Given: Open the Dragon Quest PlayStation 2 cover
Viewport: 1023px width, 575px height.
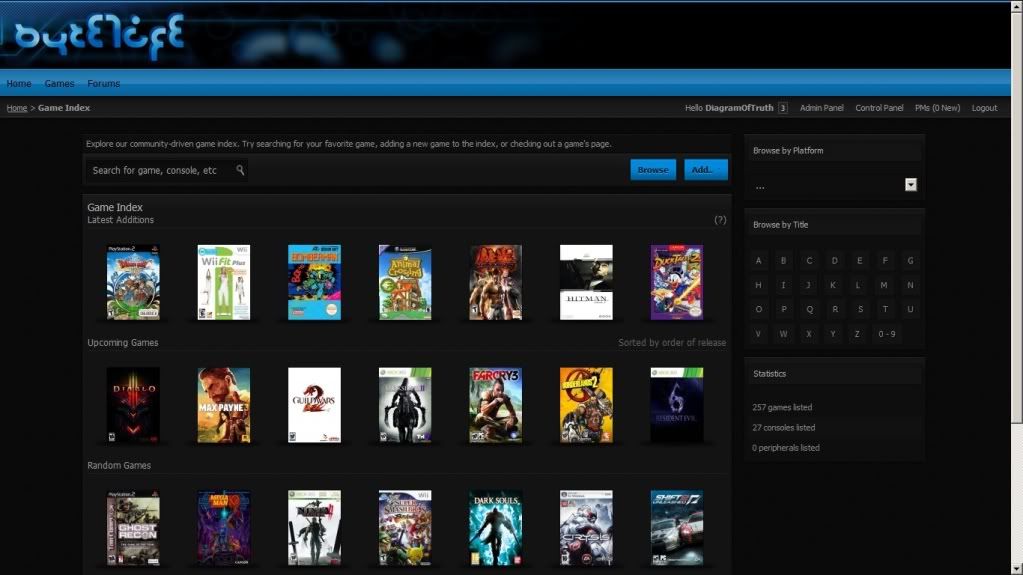Looking at the screenshot, I should pos(133,283).
